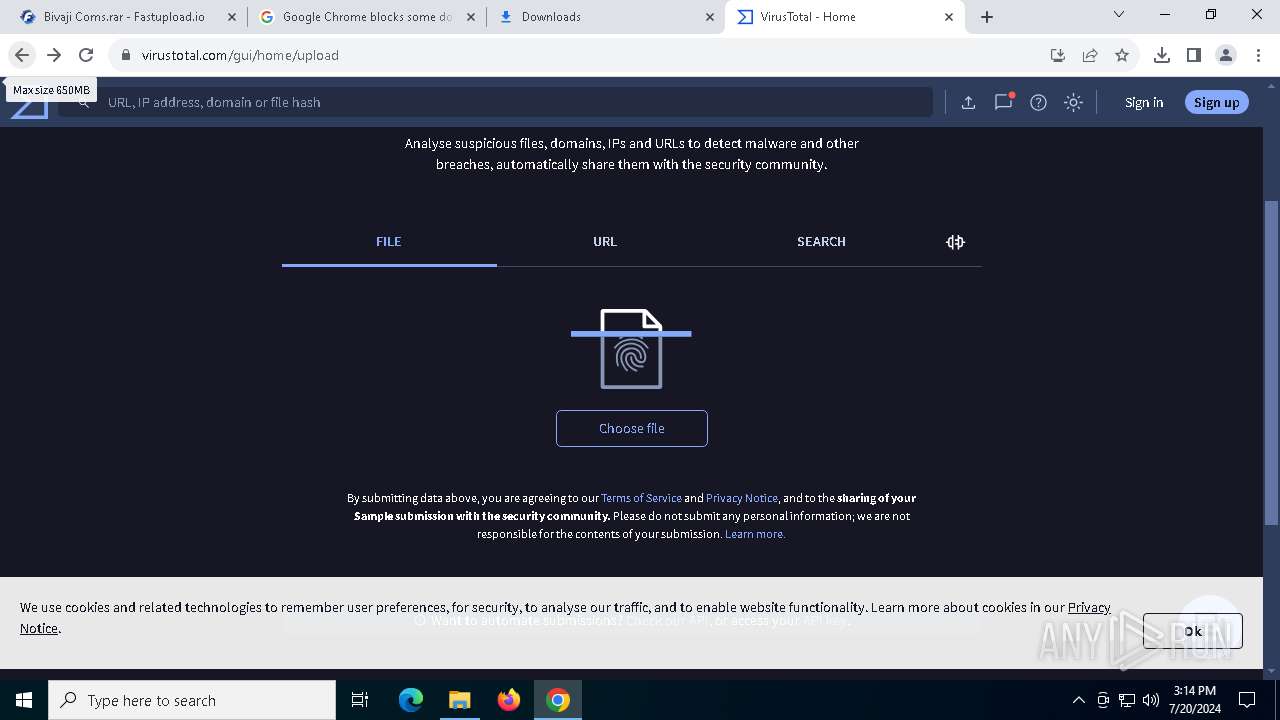Switch to the Downloads browser tab
This screenshot has height=720, width=1280.
pos(604,17)
